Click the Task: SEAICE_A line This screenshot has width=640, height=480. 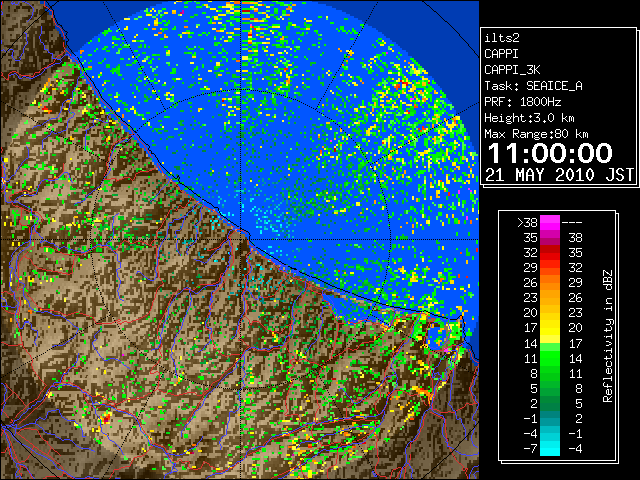pyautogui.click(x=533, y=86)
